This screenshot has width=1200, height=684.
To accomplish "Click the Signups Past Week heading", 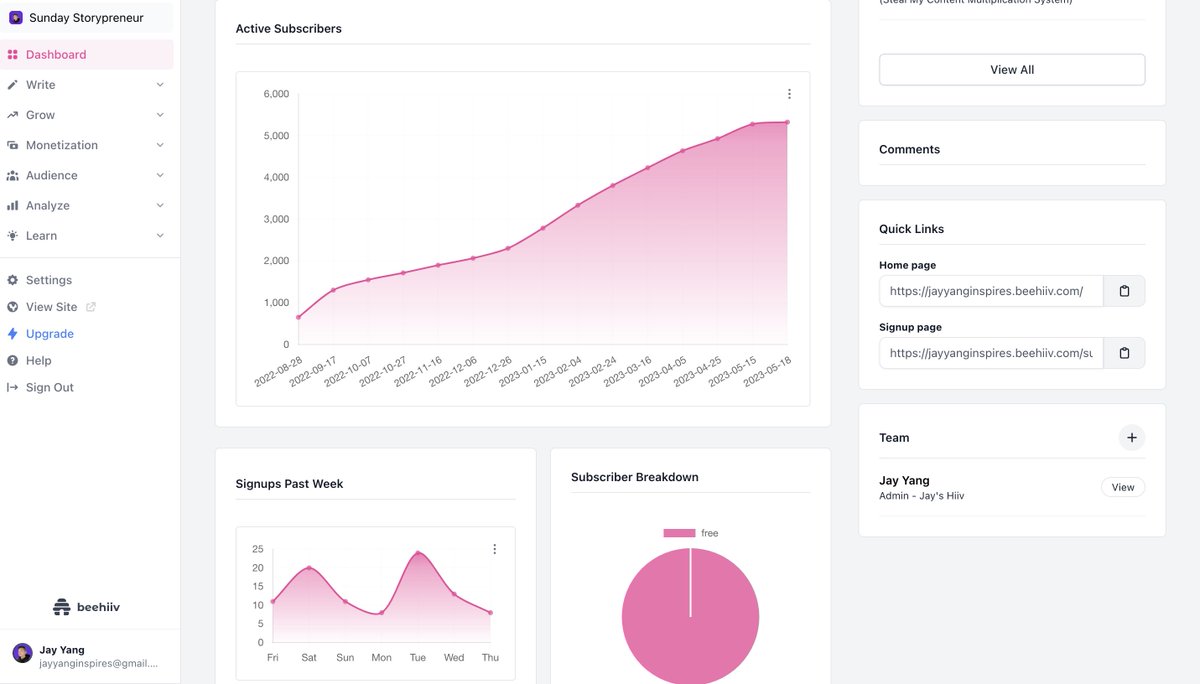I will point(289,484).
